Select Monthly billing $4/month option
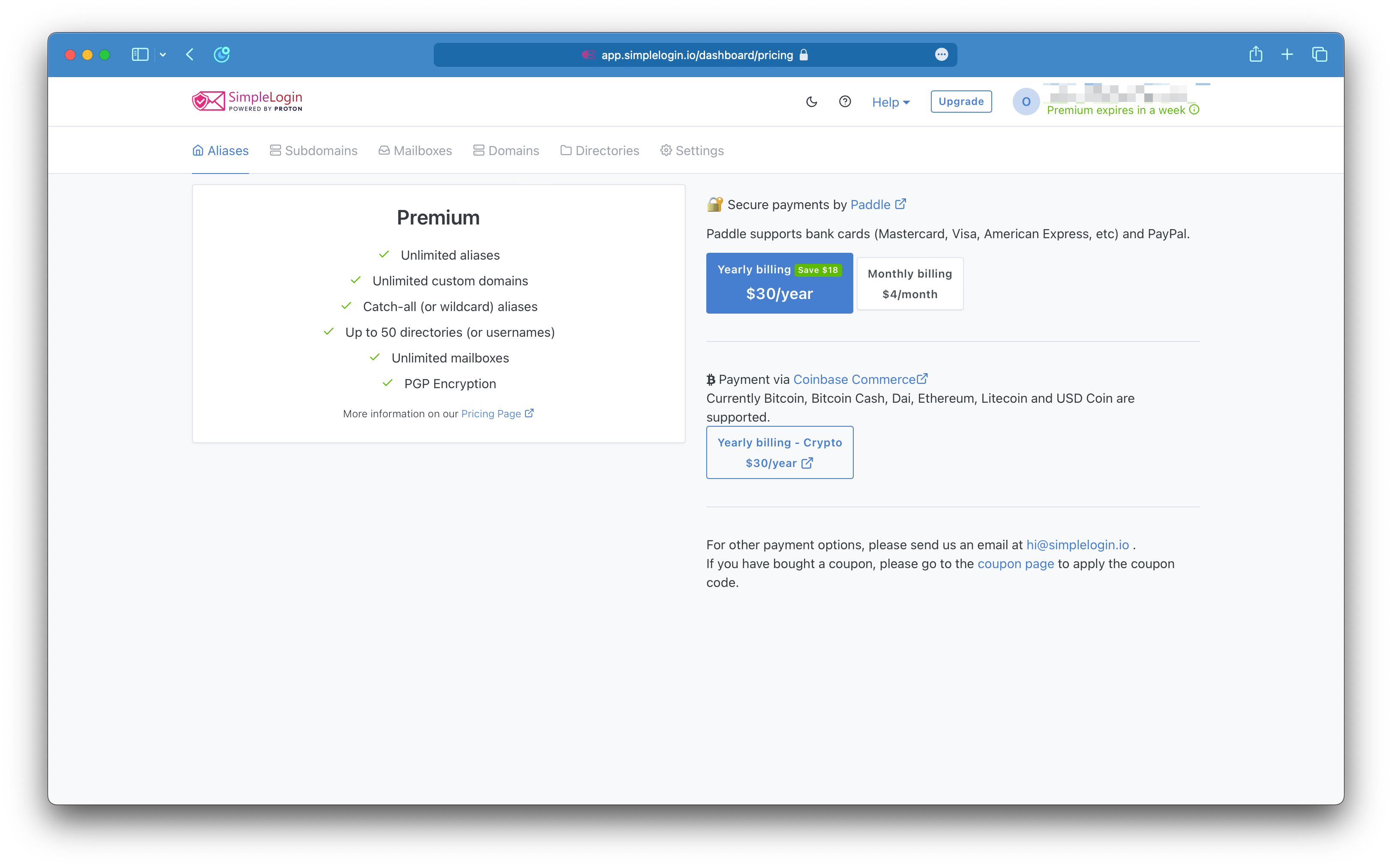This screenshot has width=1392, height=868. pos(909,284)
